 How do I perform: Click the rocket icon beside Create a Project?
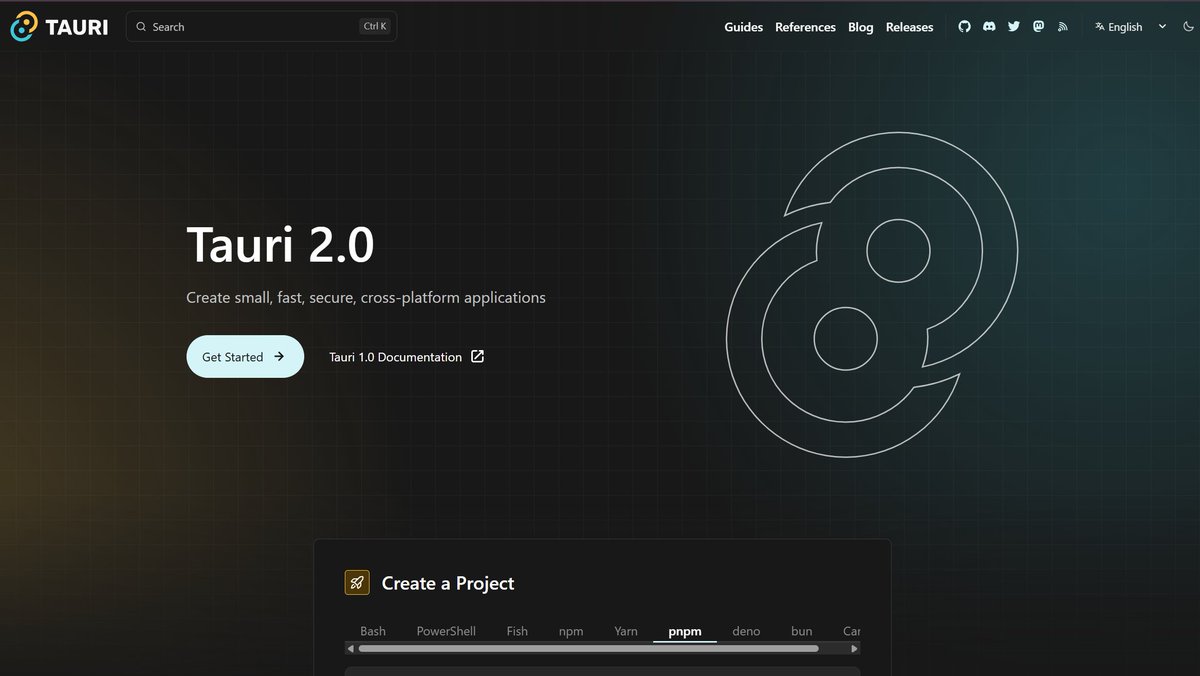click(x=357, y=583)
